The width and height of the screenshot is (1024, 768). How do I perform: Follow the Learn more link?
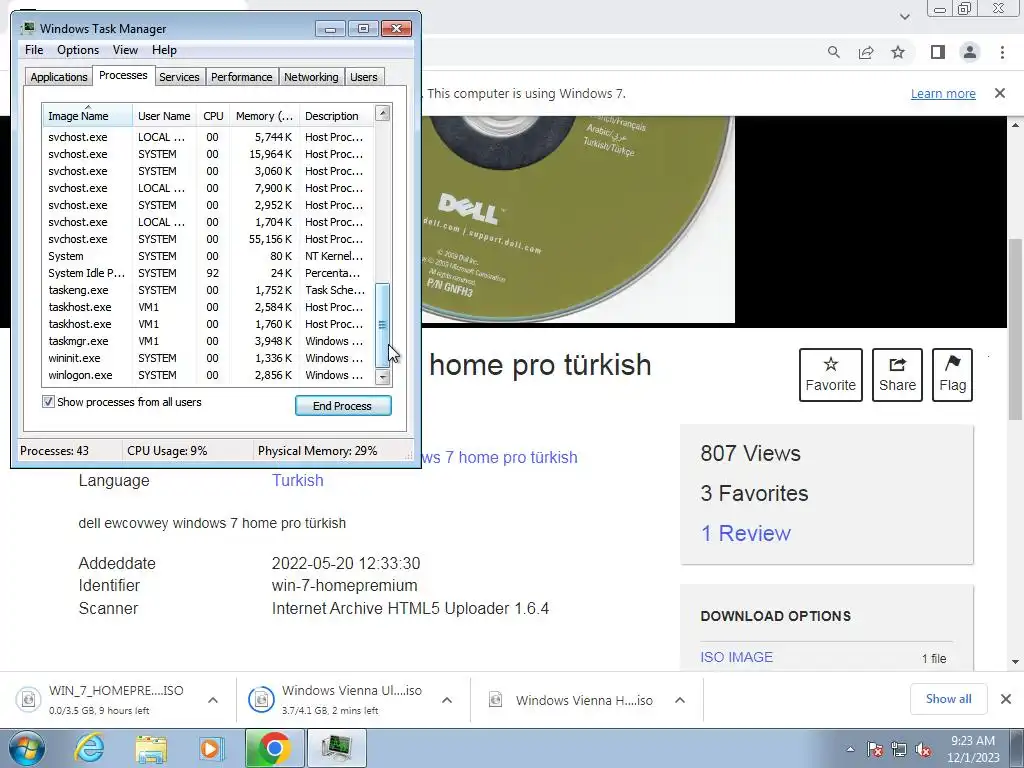click(943, 93)
